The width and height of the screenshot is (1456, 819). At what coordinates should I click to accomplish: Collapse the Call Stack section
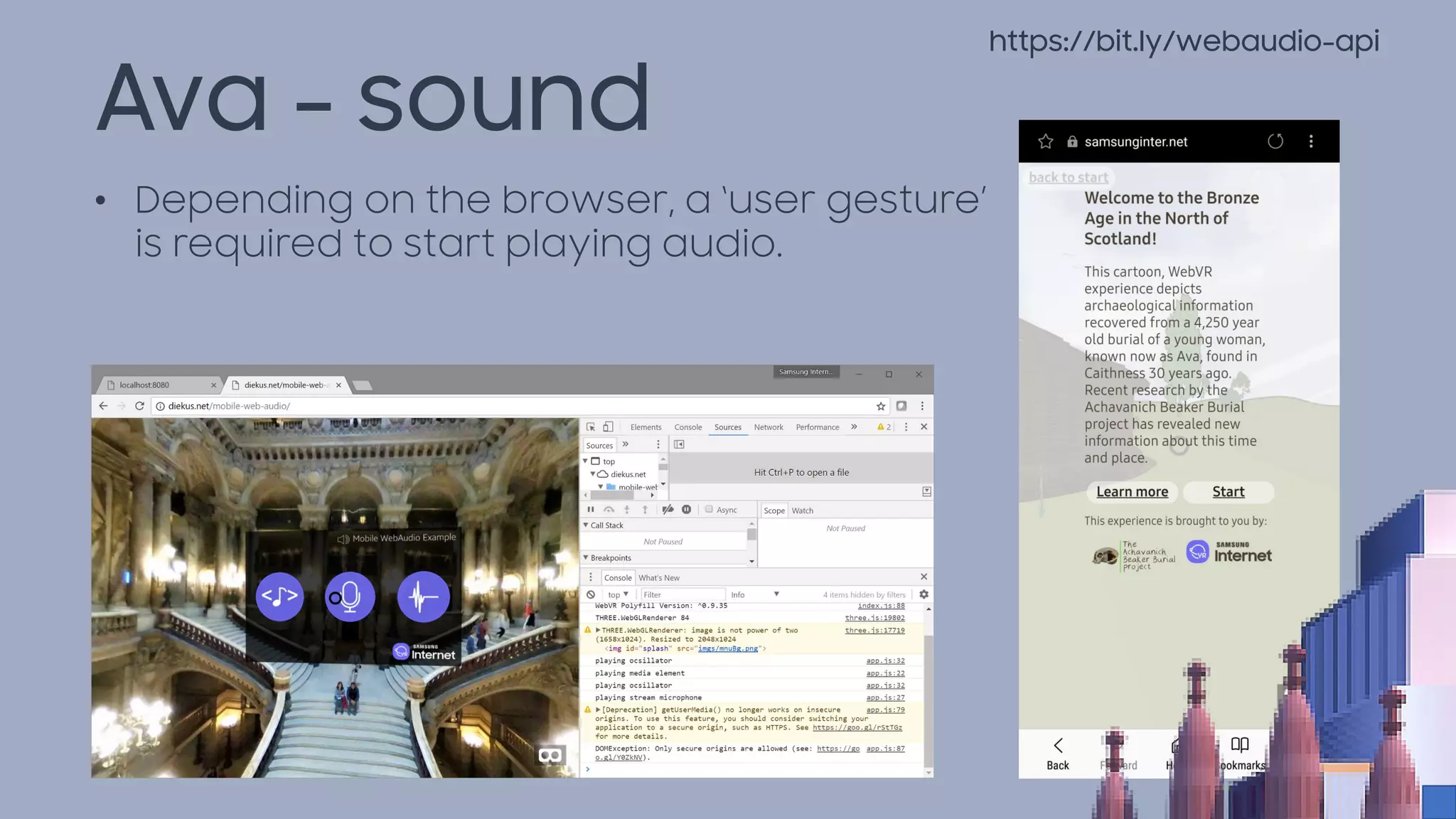(x=587, y=525)
